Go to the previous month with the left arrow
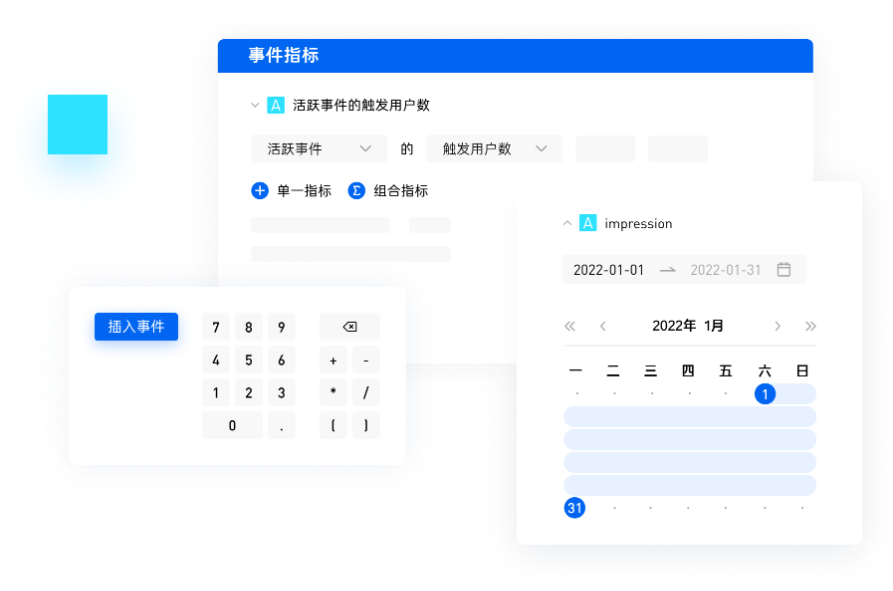This screenshot has height=591, width=893. pyautogui.click(x=602, y=325)
